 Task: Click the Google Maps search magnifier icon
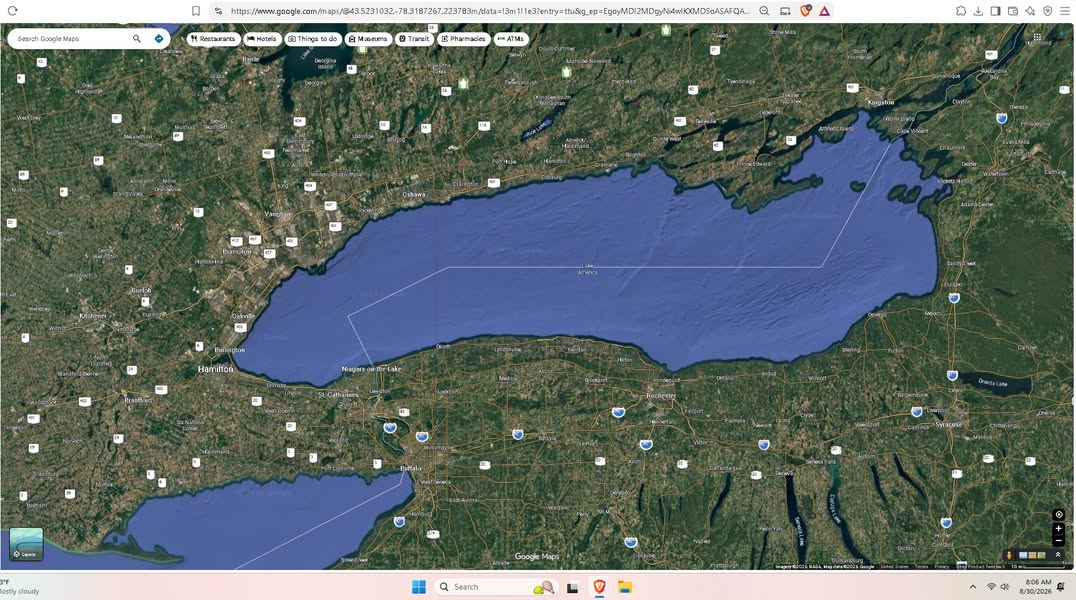pyautogui.click(x=137, y=39)
